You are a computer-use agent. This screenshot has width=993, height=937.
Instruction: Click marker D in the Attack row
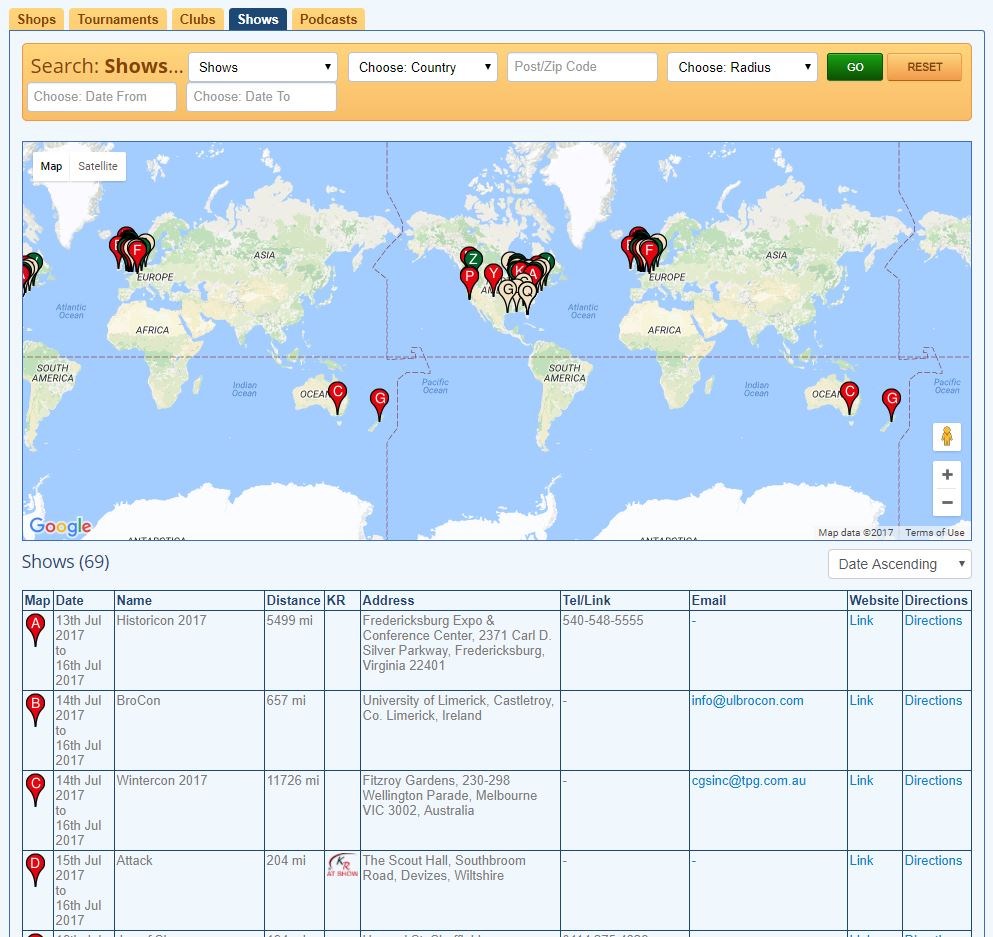pyautogui.click(x=36, y=868)
